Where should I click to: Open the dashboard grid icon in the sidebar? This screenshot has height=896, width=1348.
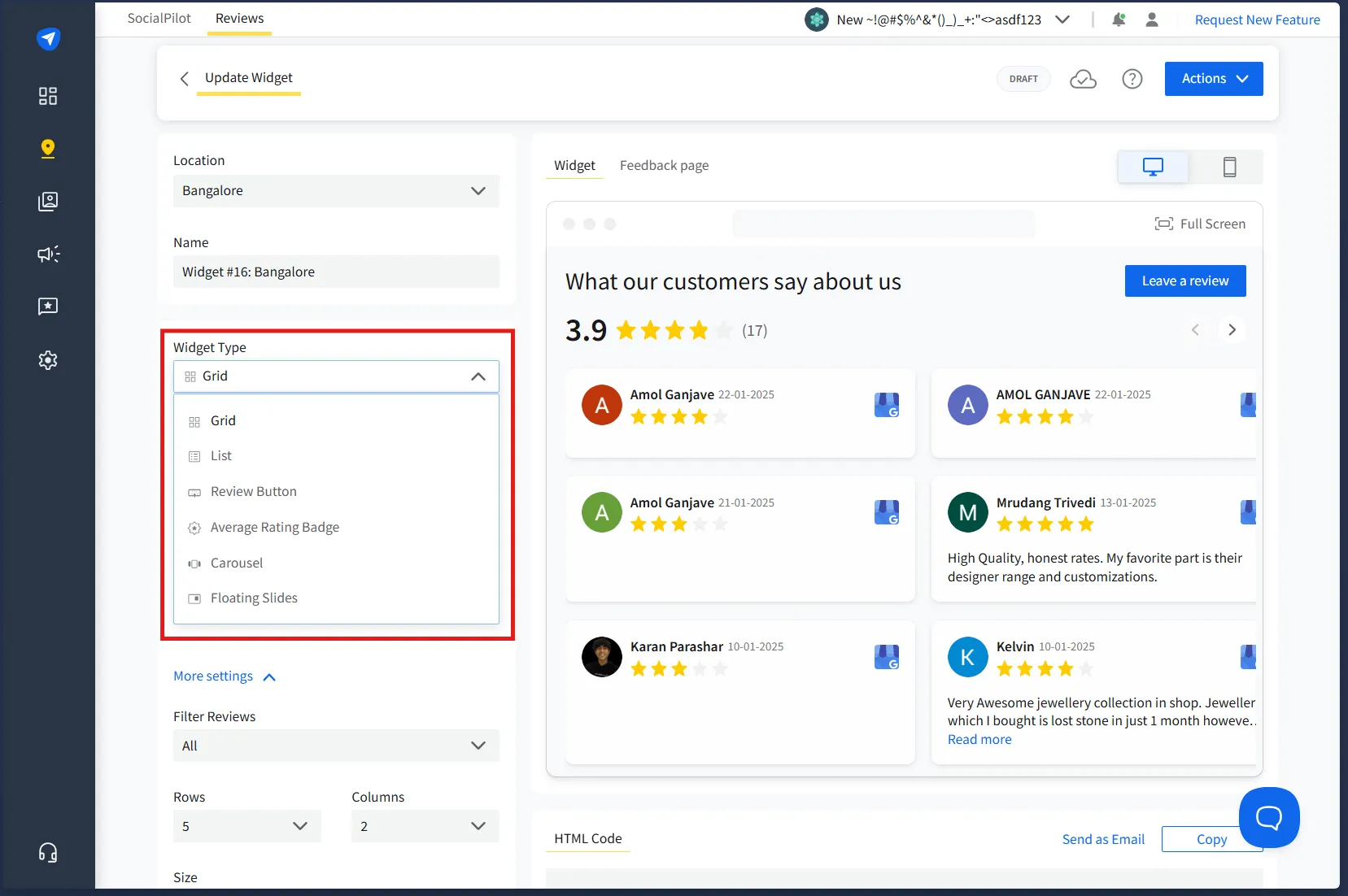(x=48, y=96)
